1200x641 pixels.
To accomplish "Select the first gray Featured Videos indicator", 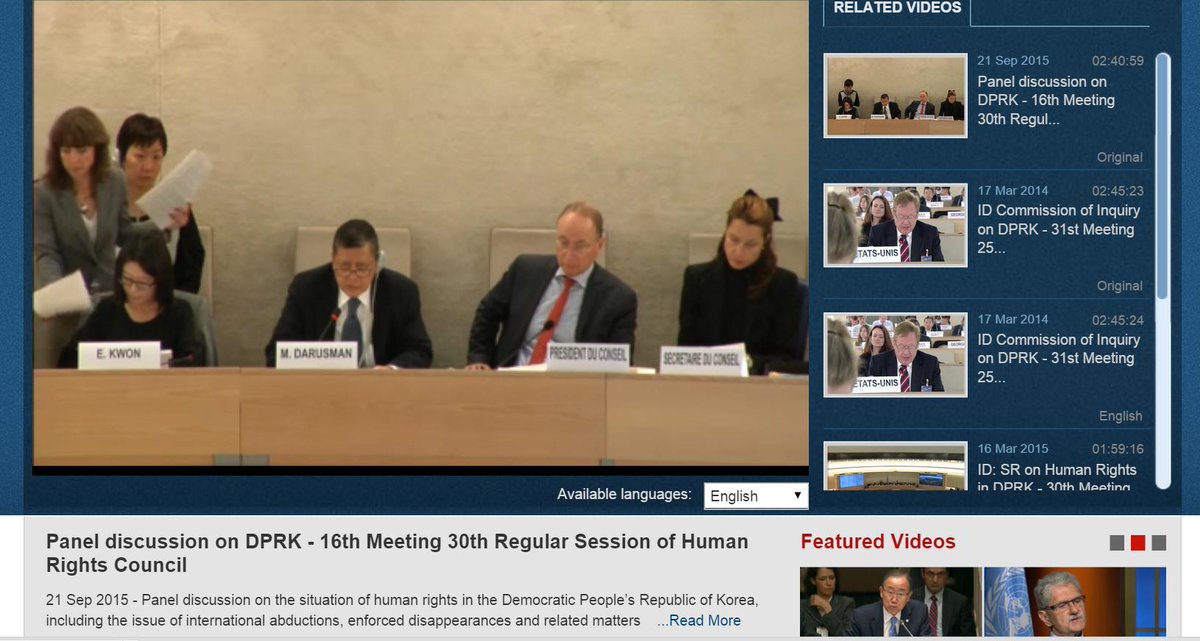I will point(1117,543).
